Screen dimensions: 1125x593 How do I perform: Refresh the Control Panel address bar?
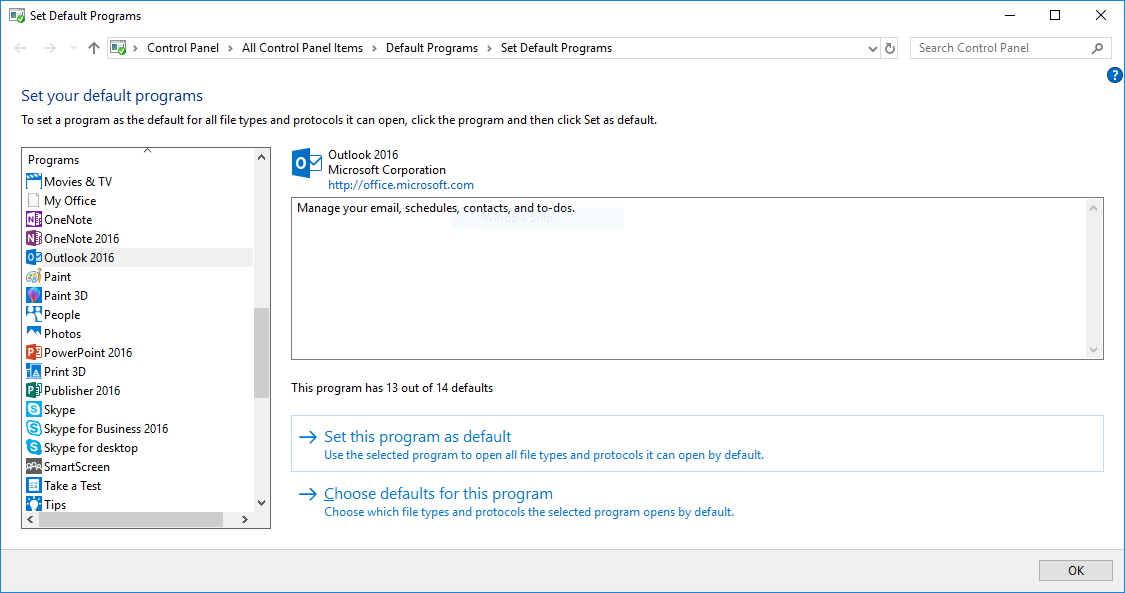[x=890, y=48]
